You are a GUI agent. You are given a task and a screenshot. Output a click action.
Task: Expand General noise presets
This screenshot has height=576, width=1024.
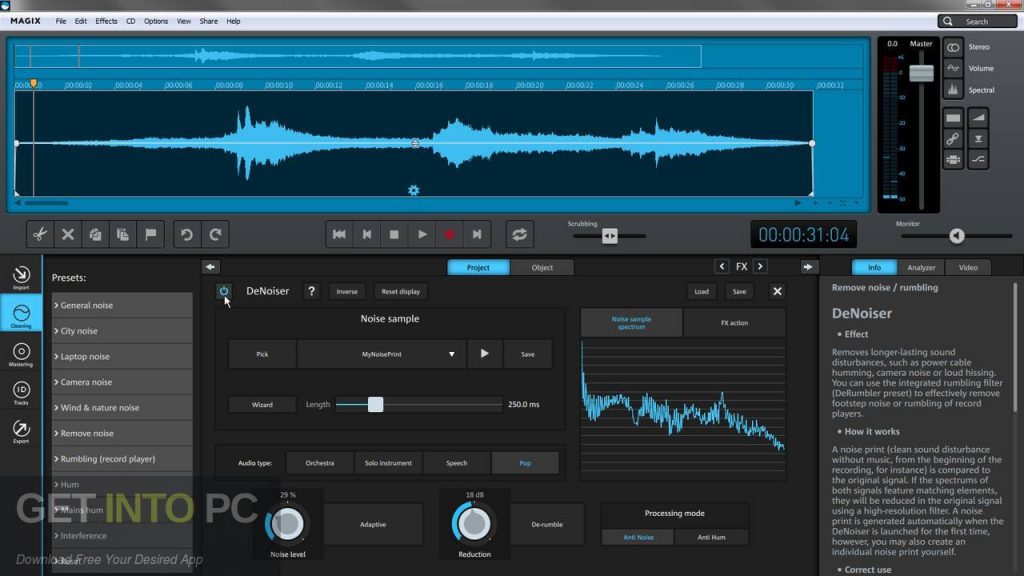pyautogui.click(x=122, y=305)
